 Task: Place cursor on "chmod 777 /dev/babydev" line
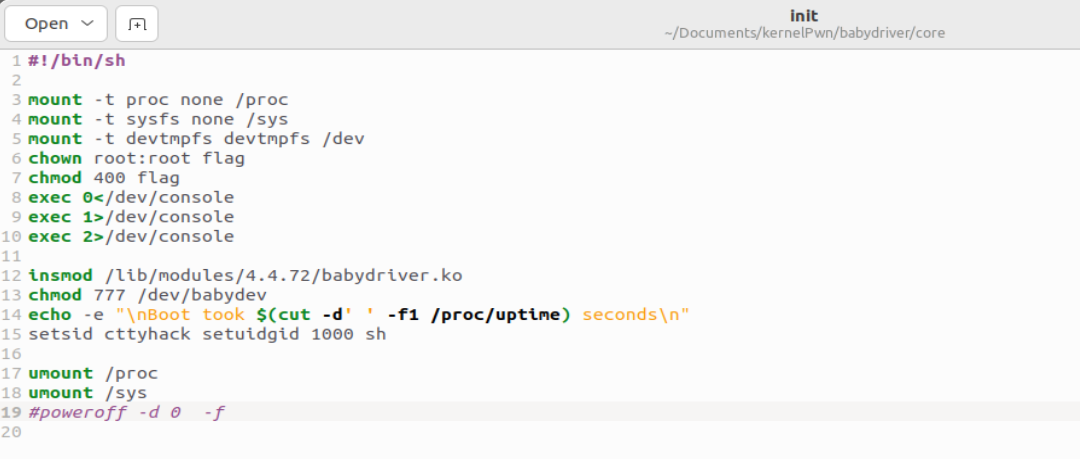pos(147,295)
